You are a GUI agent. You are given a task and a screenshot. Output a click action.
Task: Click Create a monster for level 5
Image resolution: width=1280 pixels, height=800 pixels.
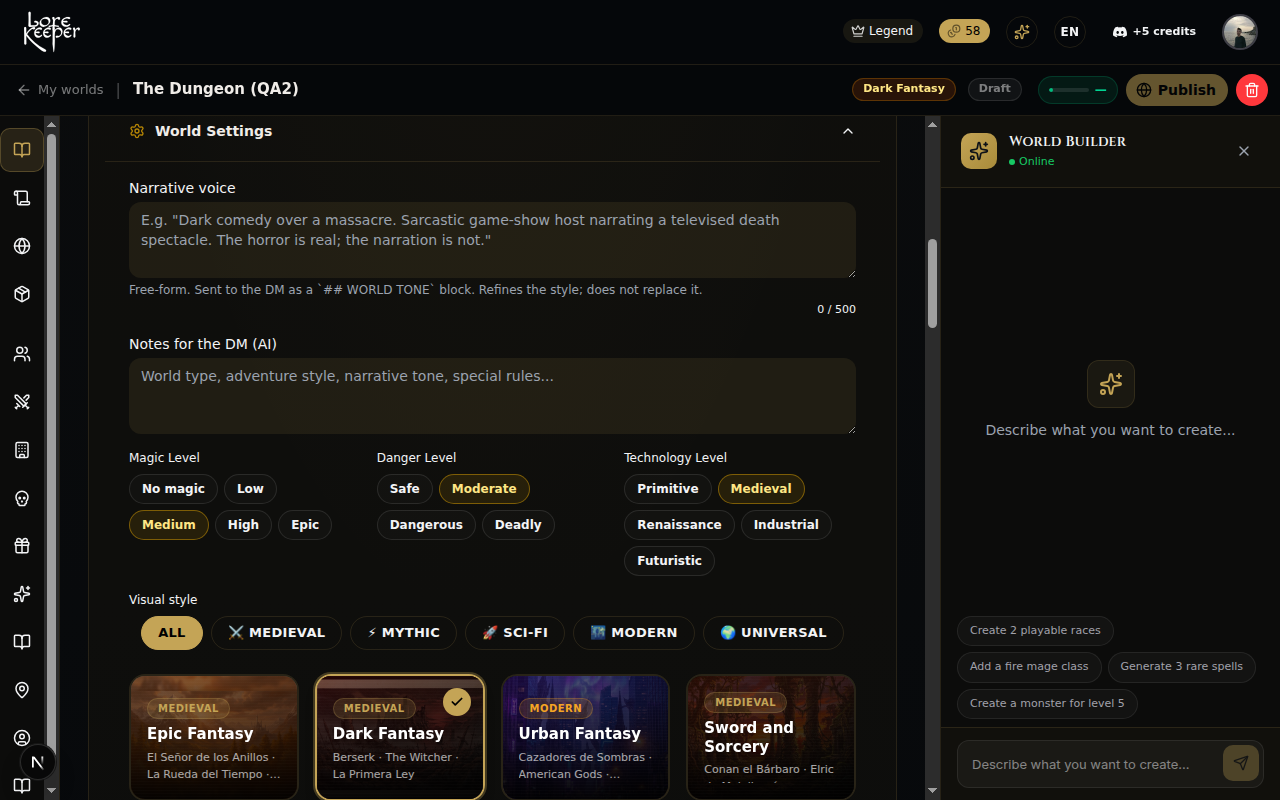pos(1047,703)
